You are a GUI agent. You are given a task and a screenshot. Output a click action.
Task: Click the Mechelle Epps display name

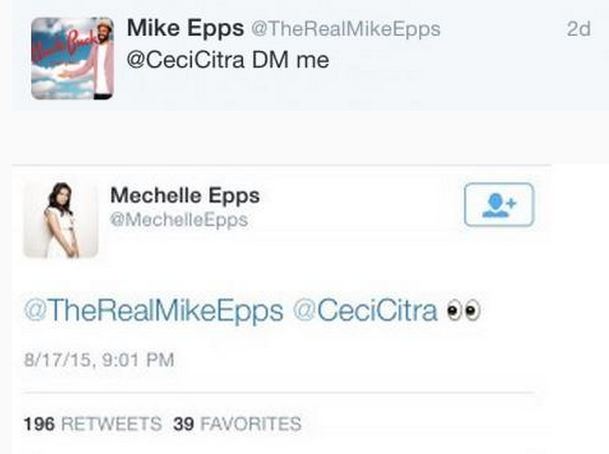pyautogui.click(x=185, y=195)
